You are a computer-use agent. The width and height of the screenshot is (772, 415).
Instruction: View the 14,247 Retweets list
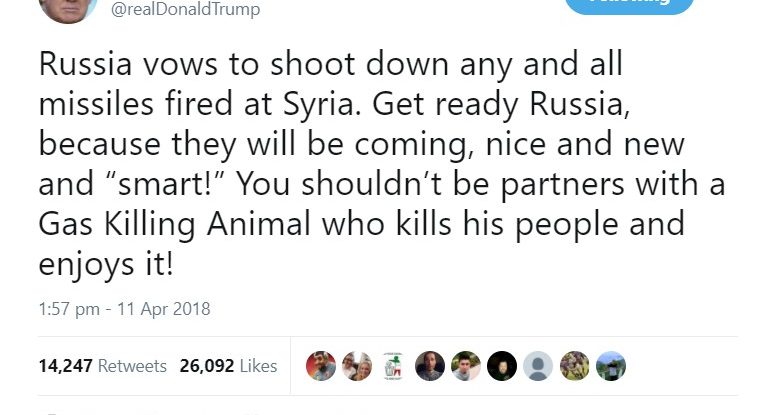[102, 366]
